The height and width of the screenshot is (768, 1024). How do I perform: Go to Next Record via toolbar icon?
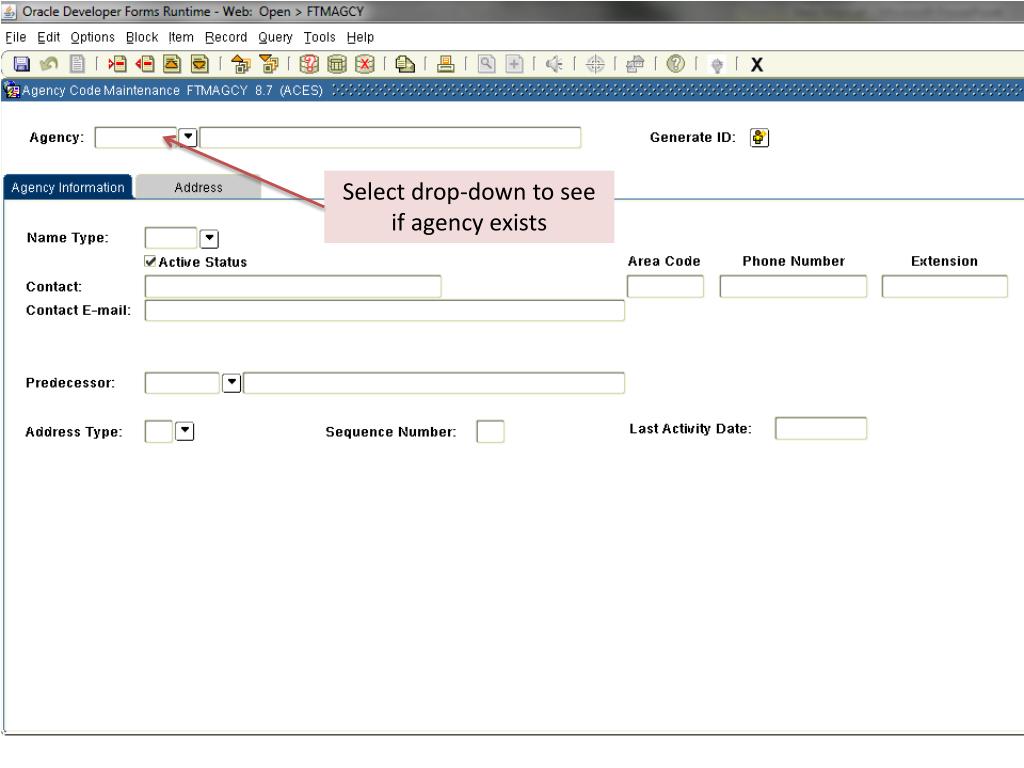click(200, 64)
